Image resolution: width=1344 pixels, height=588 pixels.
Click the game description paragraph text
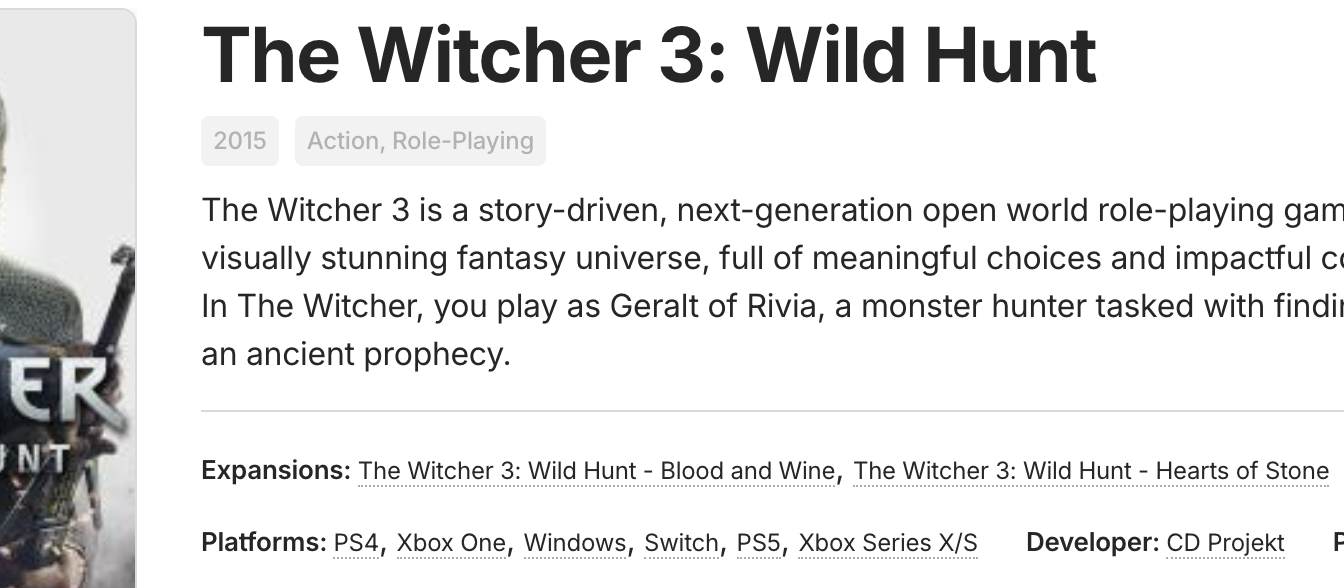pyautogui.click(x=773, y=282)
